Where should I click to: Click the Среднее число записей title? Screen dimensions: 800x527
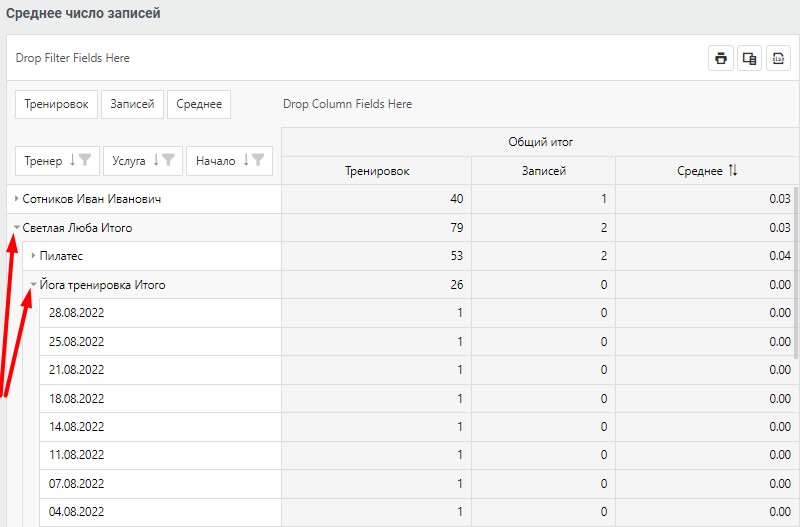83,13
